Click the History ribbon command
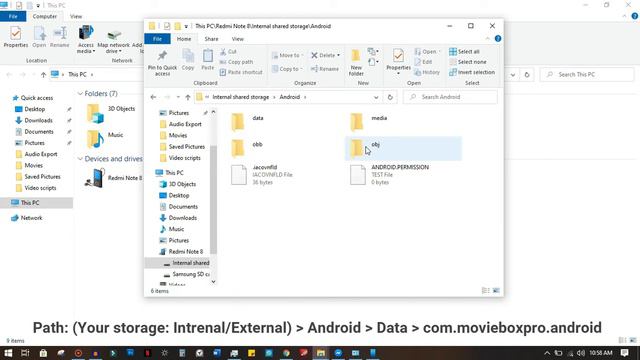The width and height of the screenshot is (640, 360). click(427, 72)
